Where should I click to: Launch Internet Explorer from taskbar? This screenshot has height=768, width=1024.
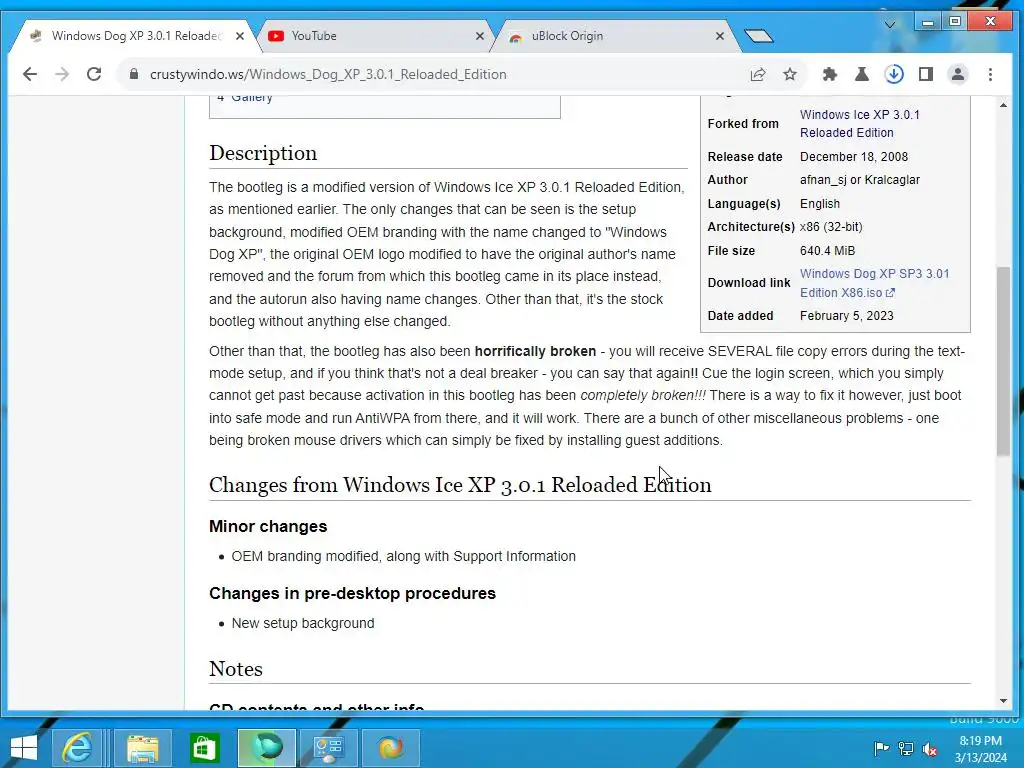pyautogui.click(x=77, y=748)
